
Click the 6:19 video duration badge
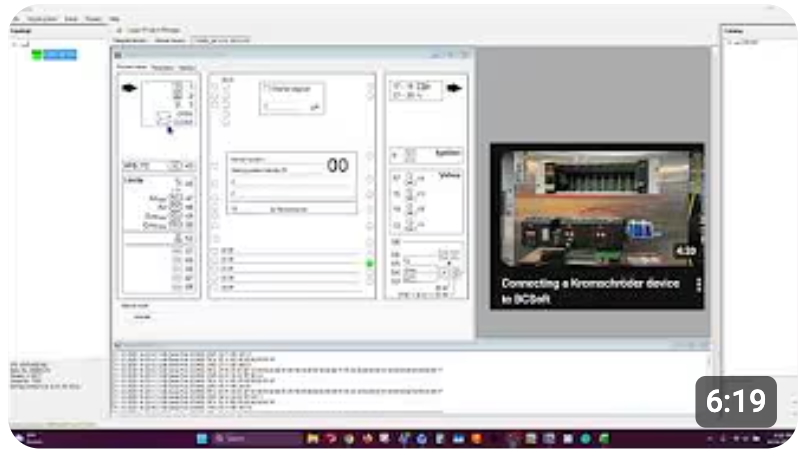click(736, 401)
